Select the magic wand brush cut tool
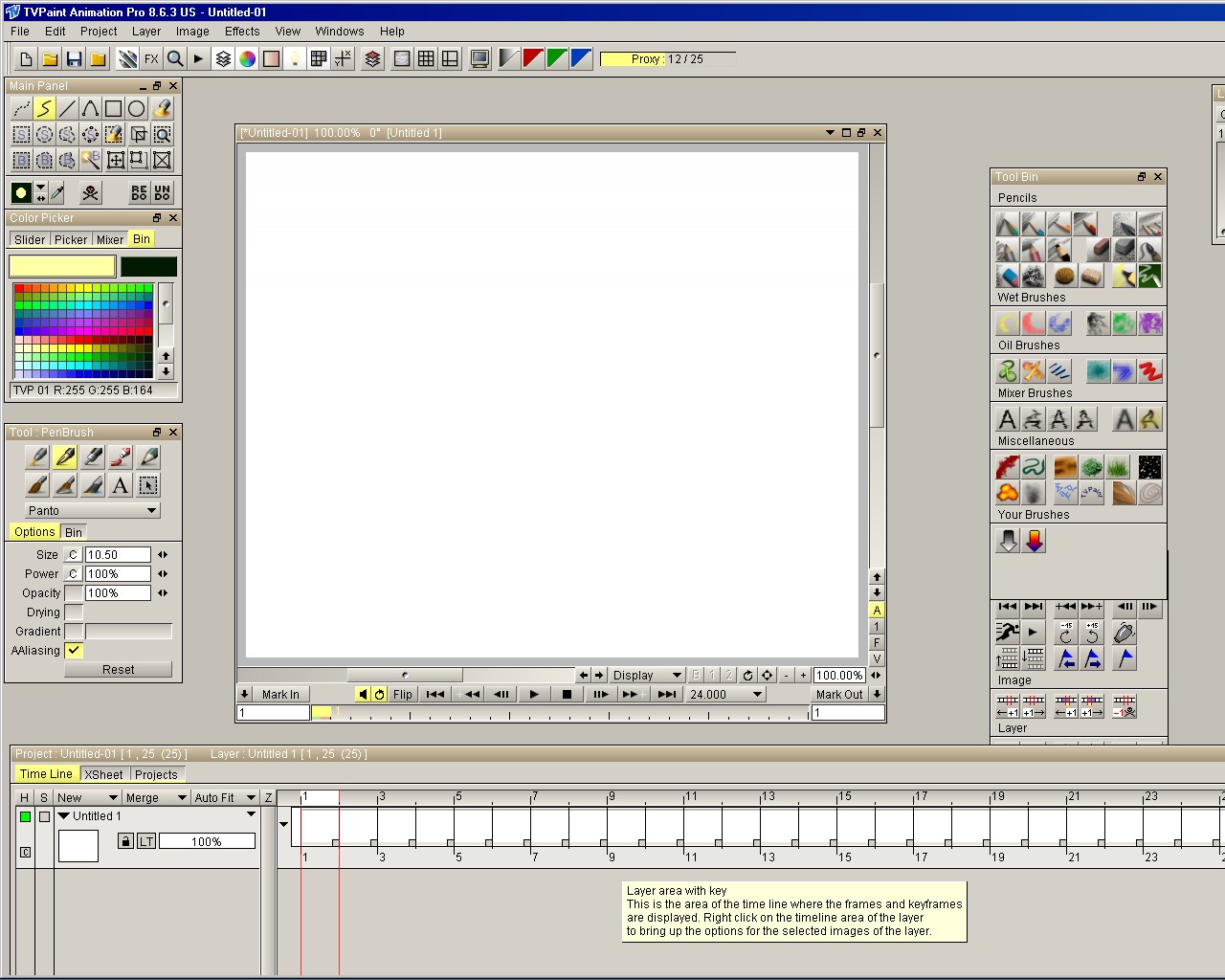The height and width of the screenshot is (980, 1225). [x=90, y=160]
